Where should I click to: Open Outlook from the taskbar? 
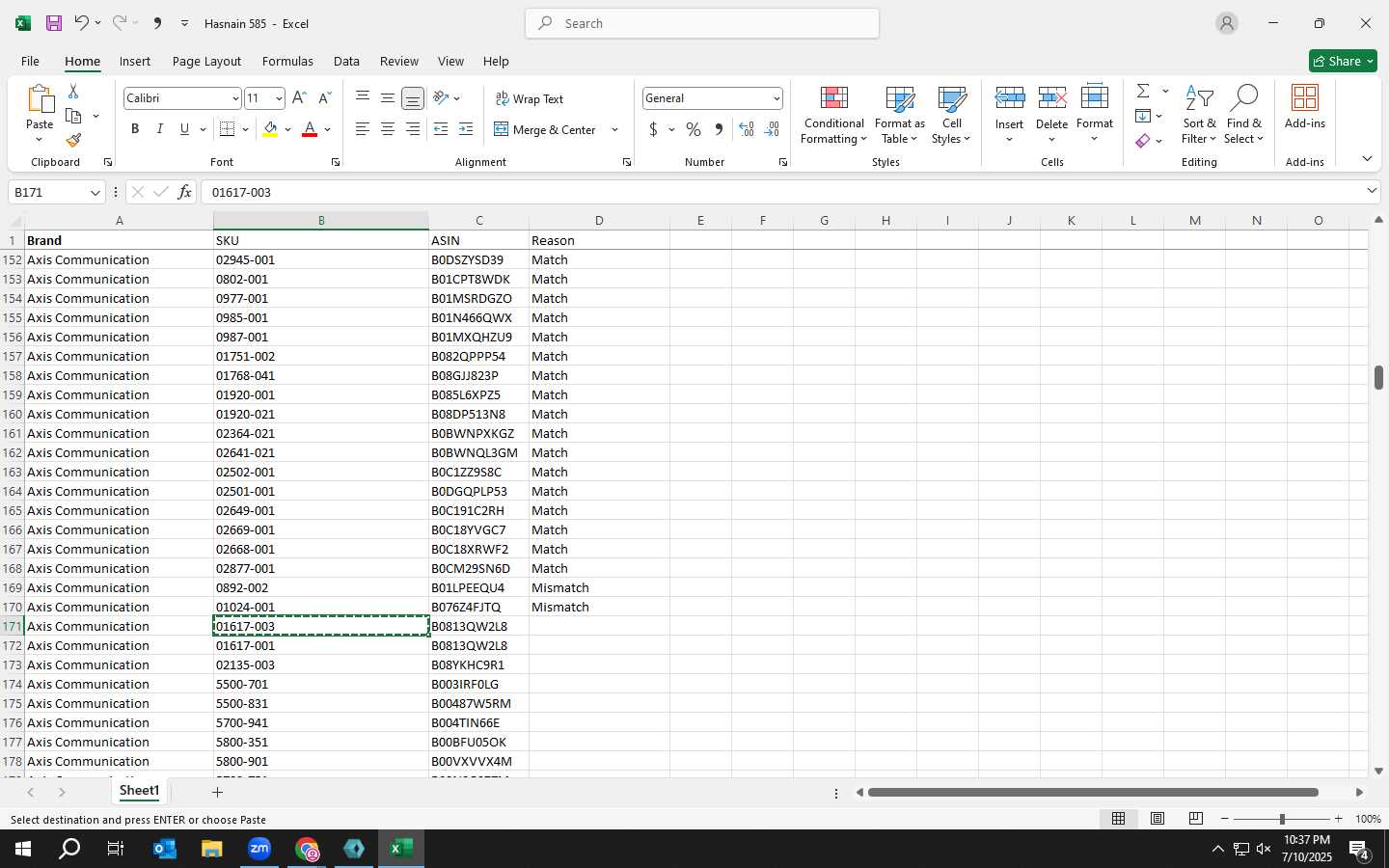165,849
